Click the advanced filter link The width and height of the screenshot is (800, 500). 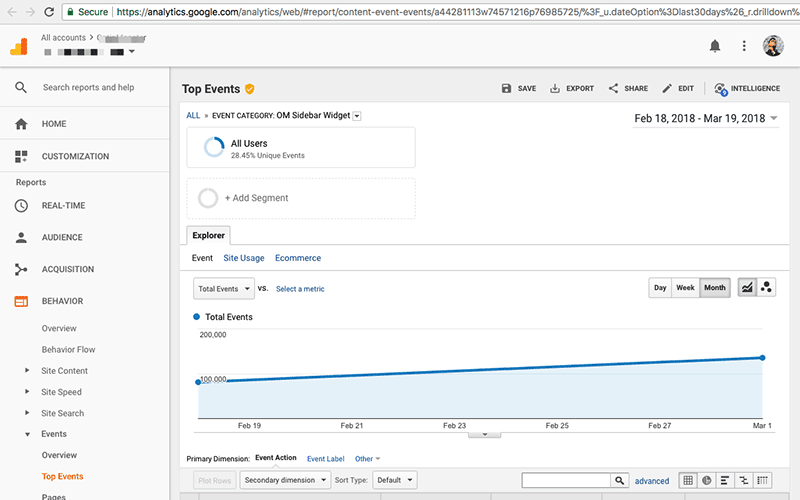pyautogui.click(x=652, y=481)
